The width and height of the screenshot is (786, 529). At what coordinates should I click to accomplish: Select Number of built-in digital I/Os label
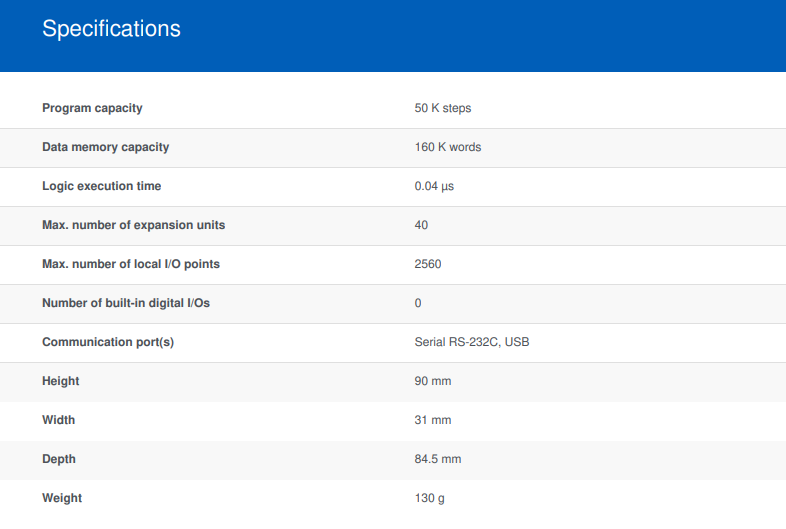tap(126, 303)
